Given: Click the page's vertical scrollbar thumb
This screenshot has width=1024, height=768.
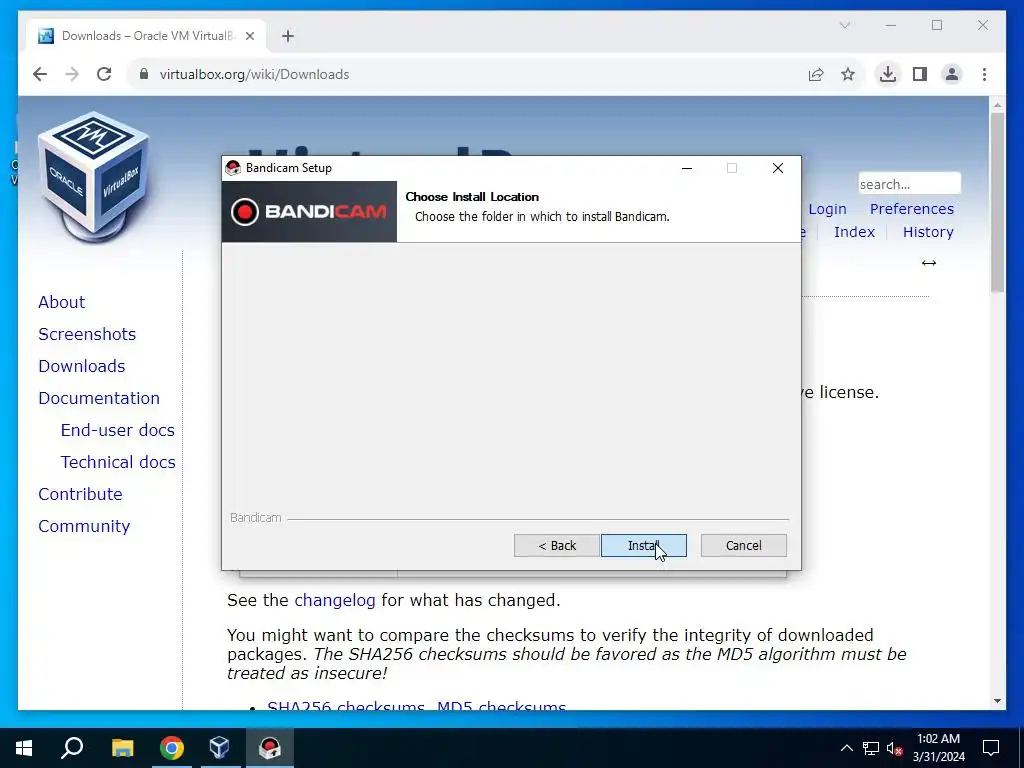Looking at the screenshot, I should (x=997, y=202).
